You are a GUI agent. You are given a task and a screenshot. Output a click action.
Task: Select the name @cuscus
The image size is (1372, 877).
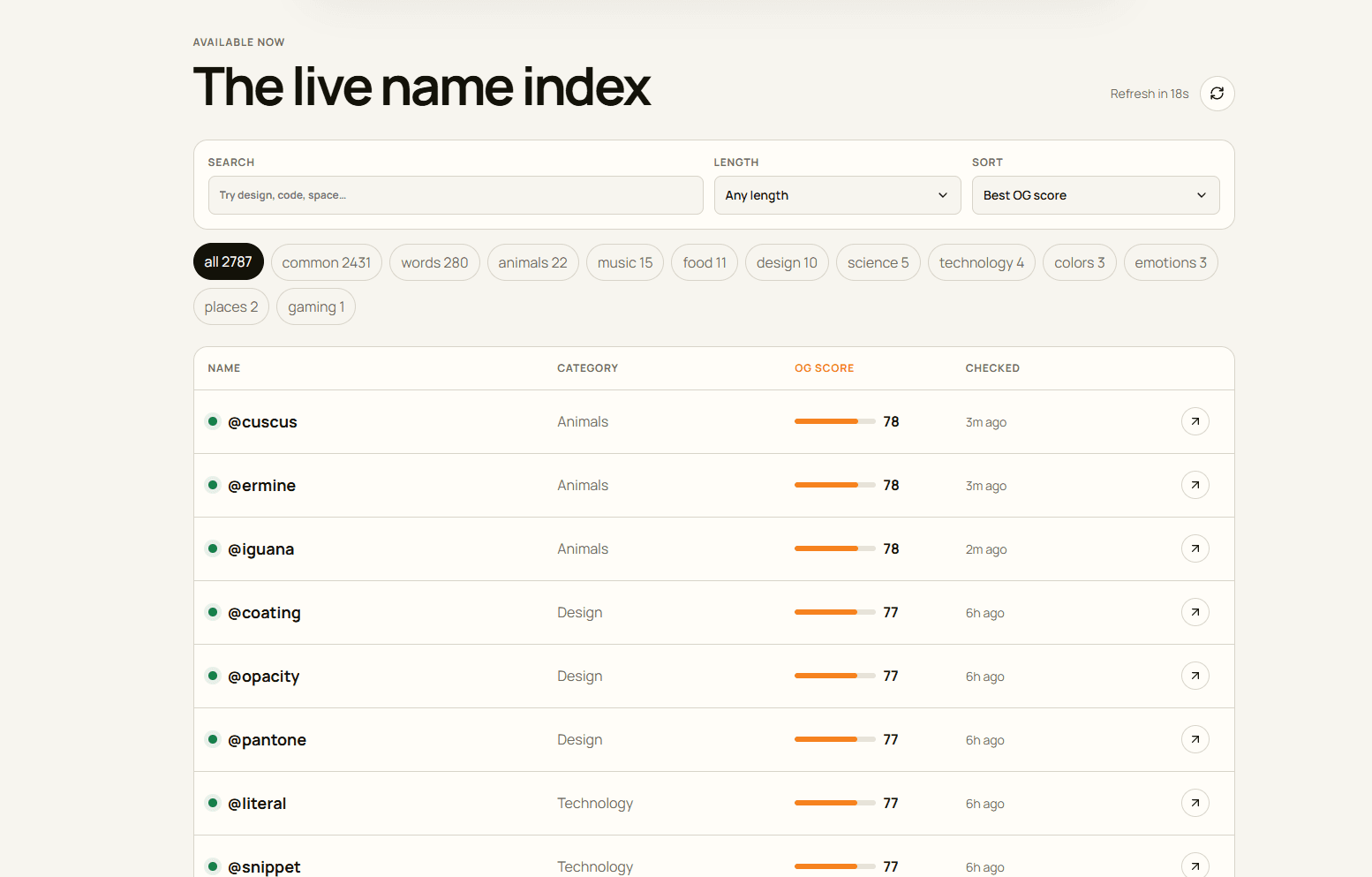coord(262,422)
